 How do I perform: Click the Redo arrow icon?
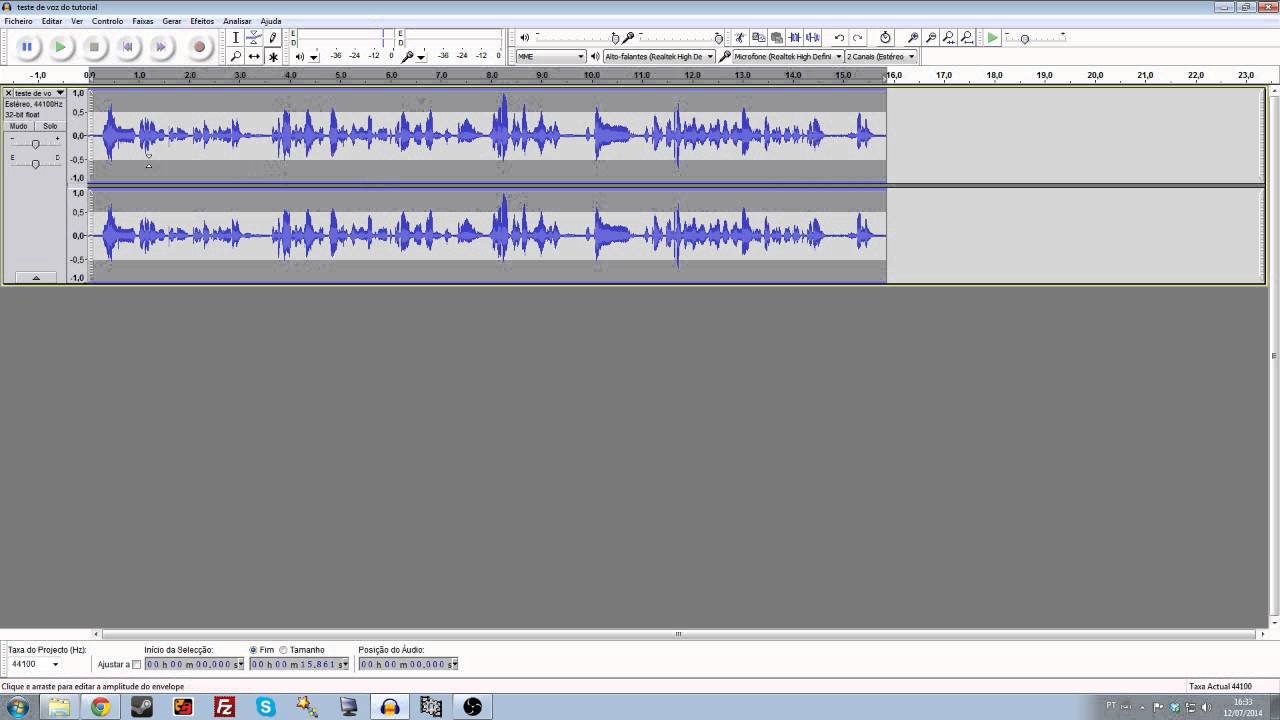857,38
